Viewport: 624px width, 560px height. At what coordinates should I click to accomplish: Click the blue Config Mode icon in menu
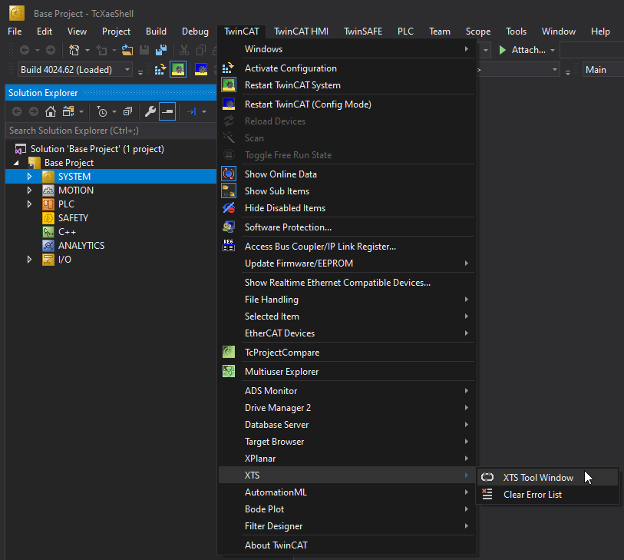[228, 104]
